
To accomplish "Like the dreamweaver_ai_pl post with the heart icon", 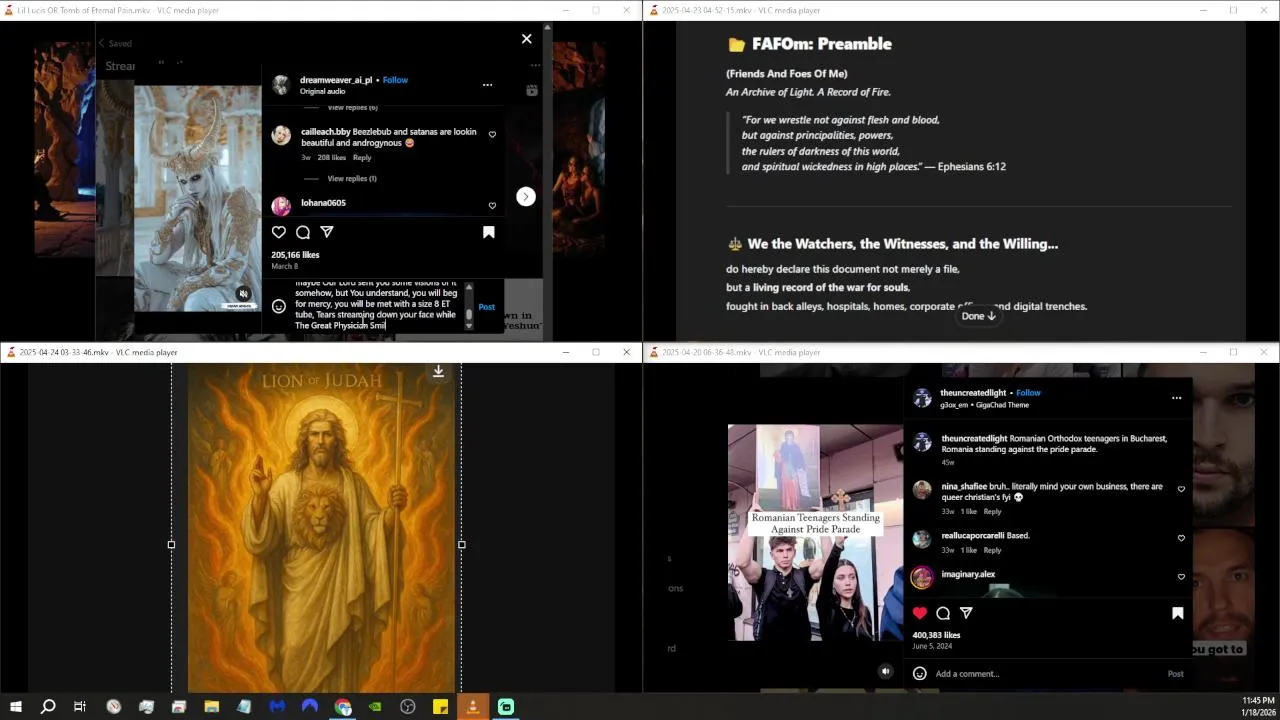I will pyautogui.click(x=279, y=232).
